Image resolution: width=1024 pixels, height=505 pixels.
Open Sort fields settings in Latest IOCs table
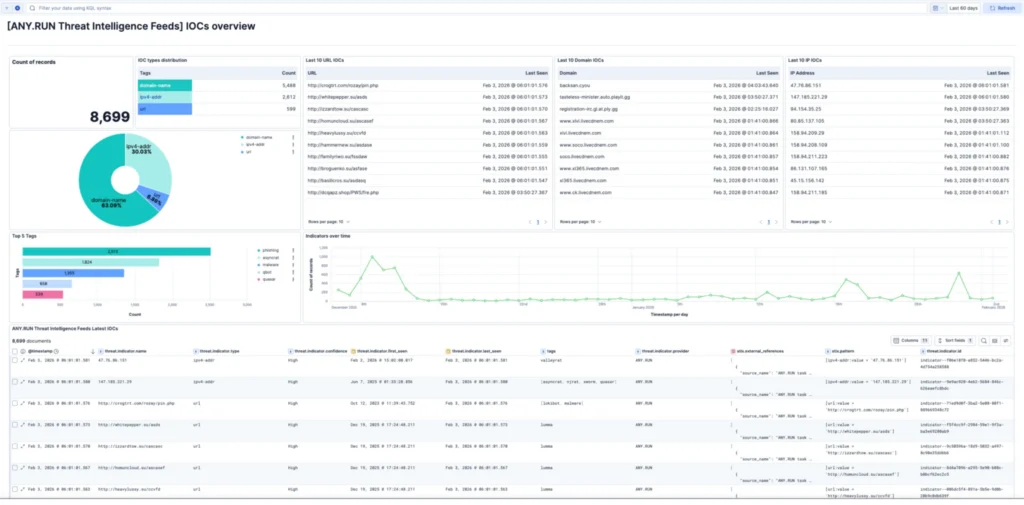[x=955, y=340]
